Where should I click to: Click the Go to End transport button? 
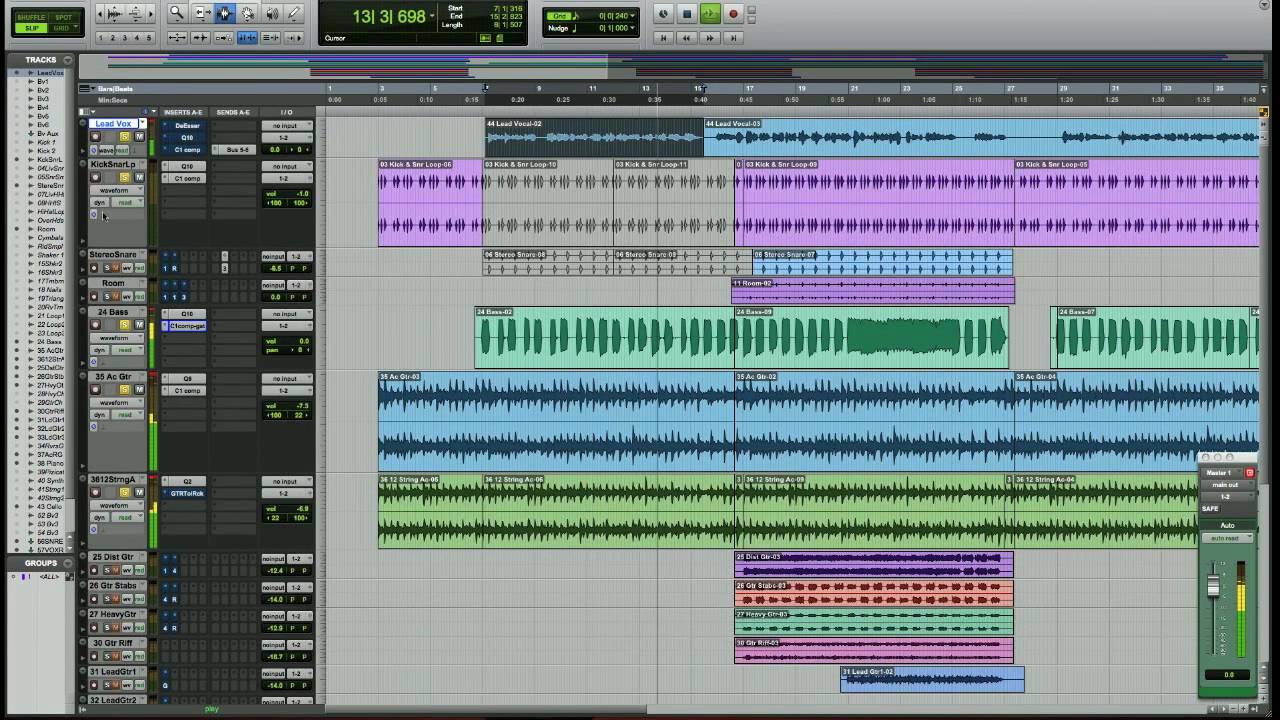733,38
